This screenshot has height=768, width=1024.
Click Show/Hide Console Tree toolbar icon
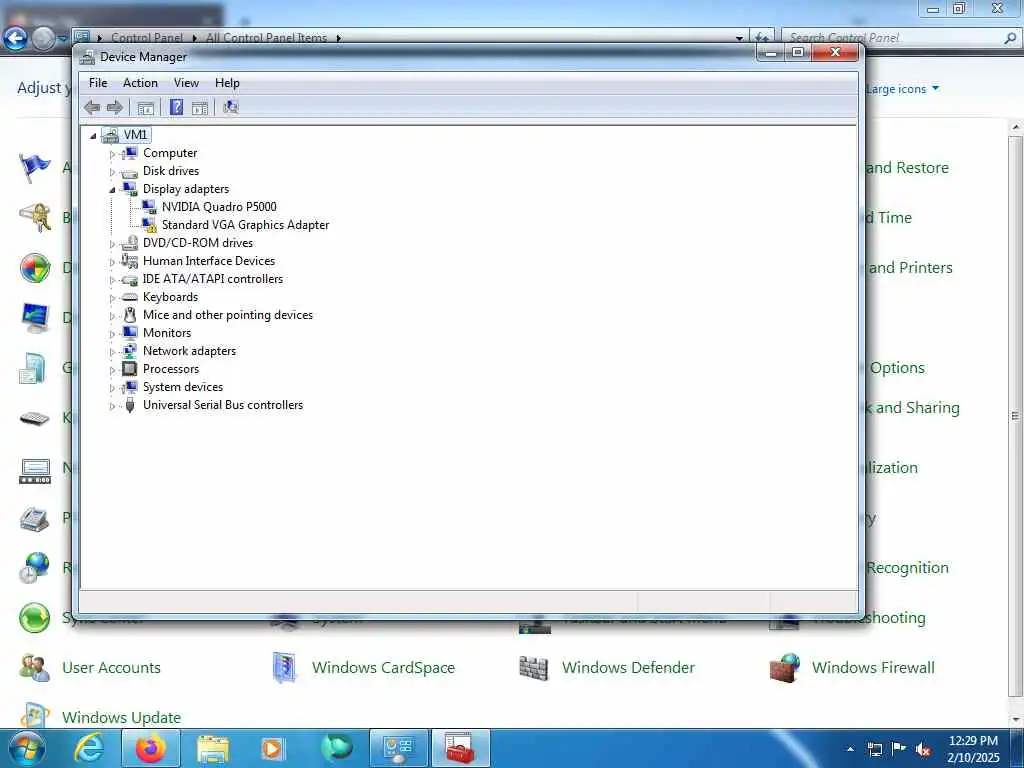[146, 108]
